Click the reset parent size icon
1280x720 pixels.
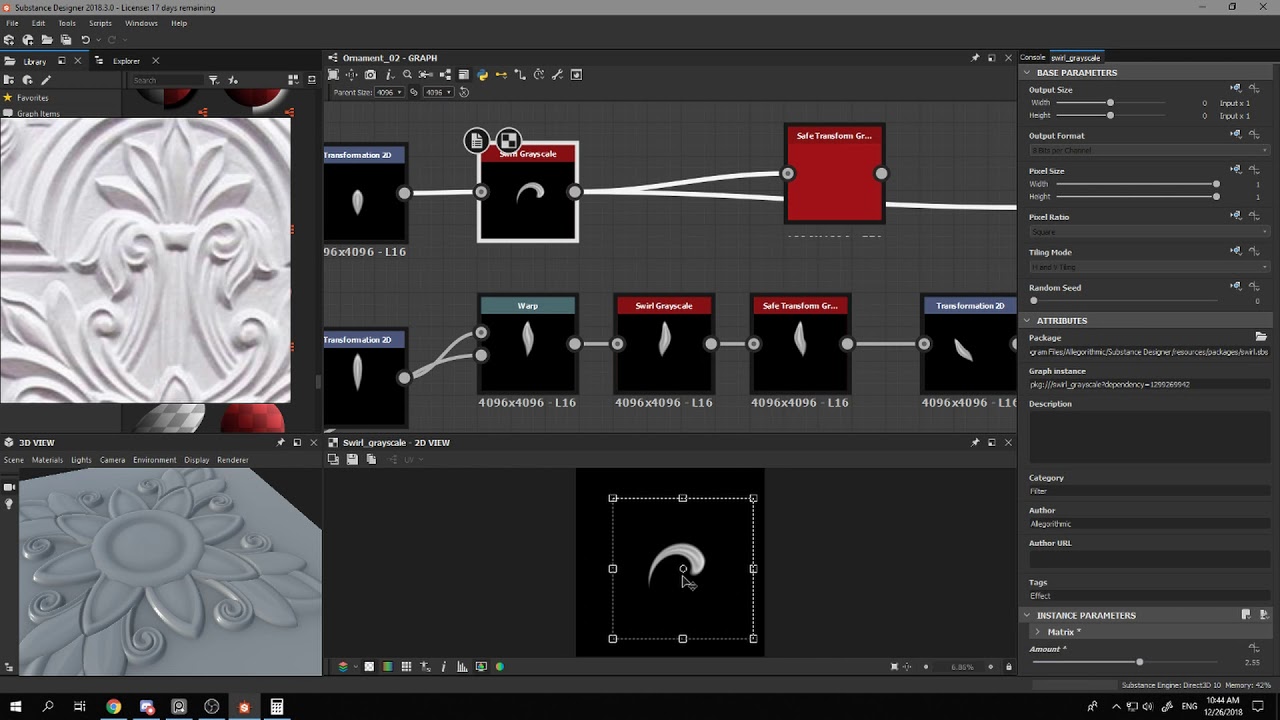(464, 92)
